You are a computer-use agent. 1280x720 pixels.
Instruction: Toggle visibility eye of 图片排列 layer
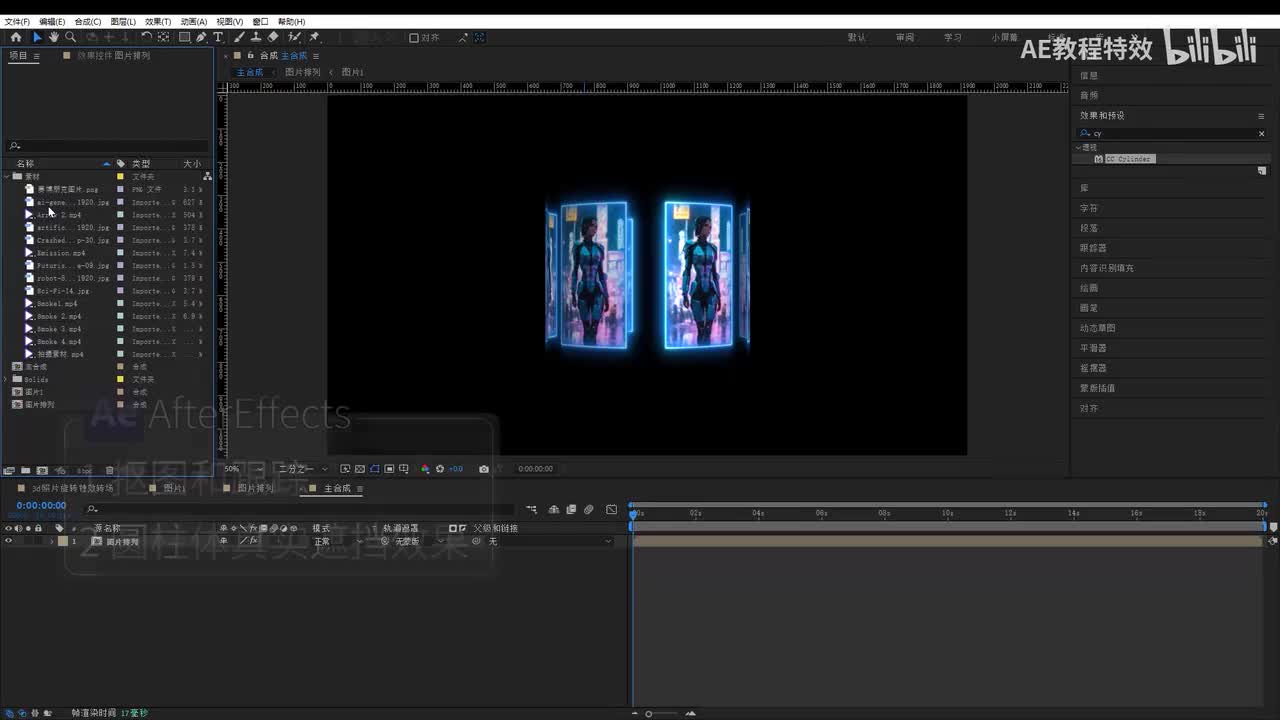[x=9, y=541]
